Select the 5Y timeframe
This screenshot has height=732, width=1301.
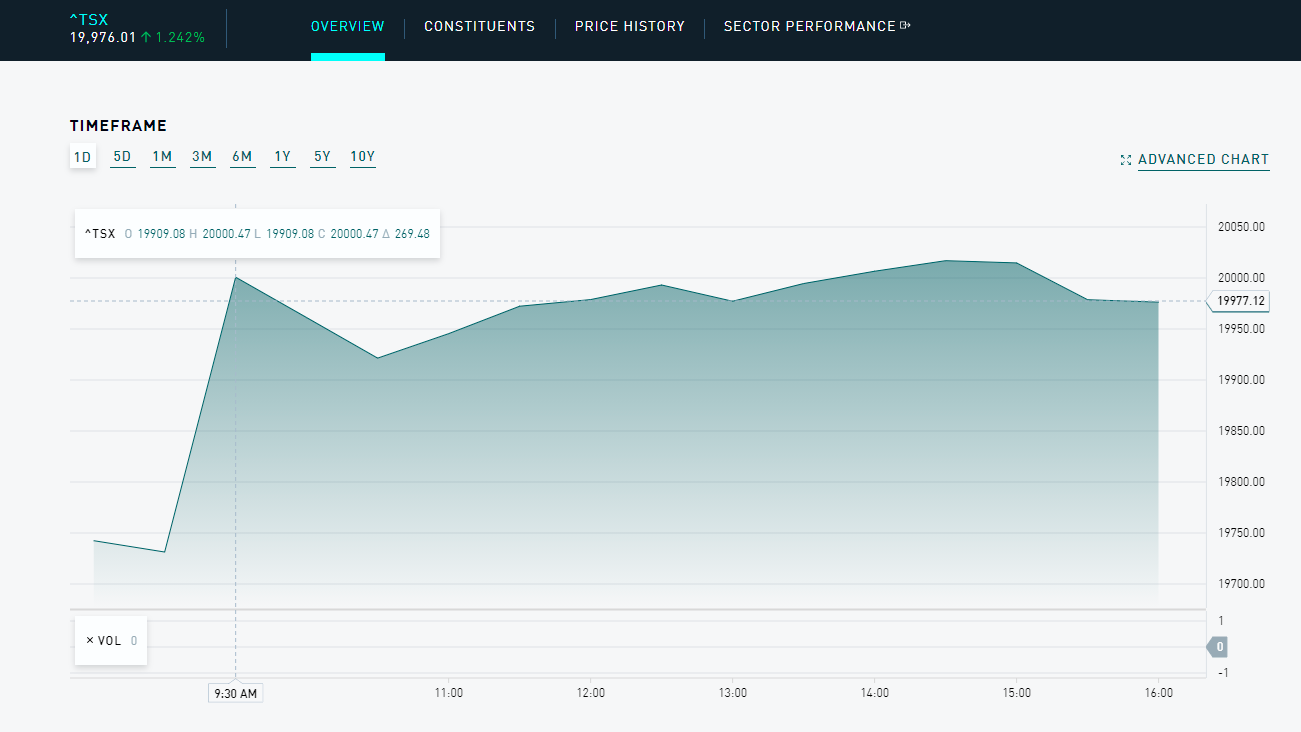(322, 157)
